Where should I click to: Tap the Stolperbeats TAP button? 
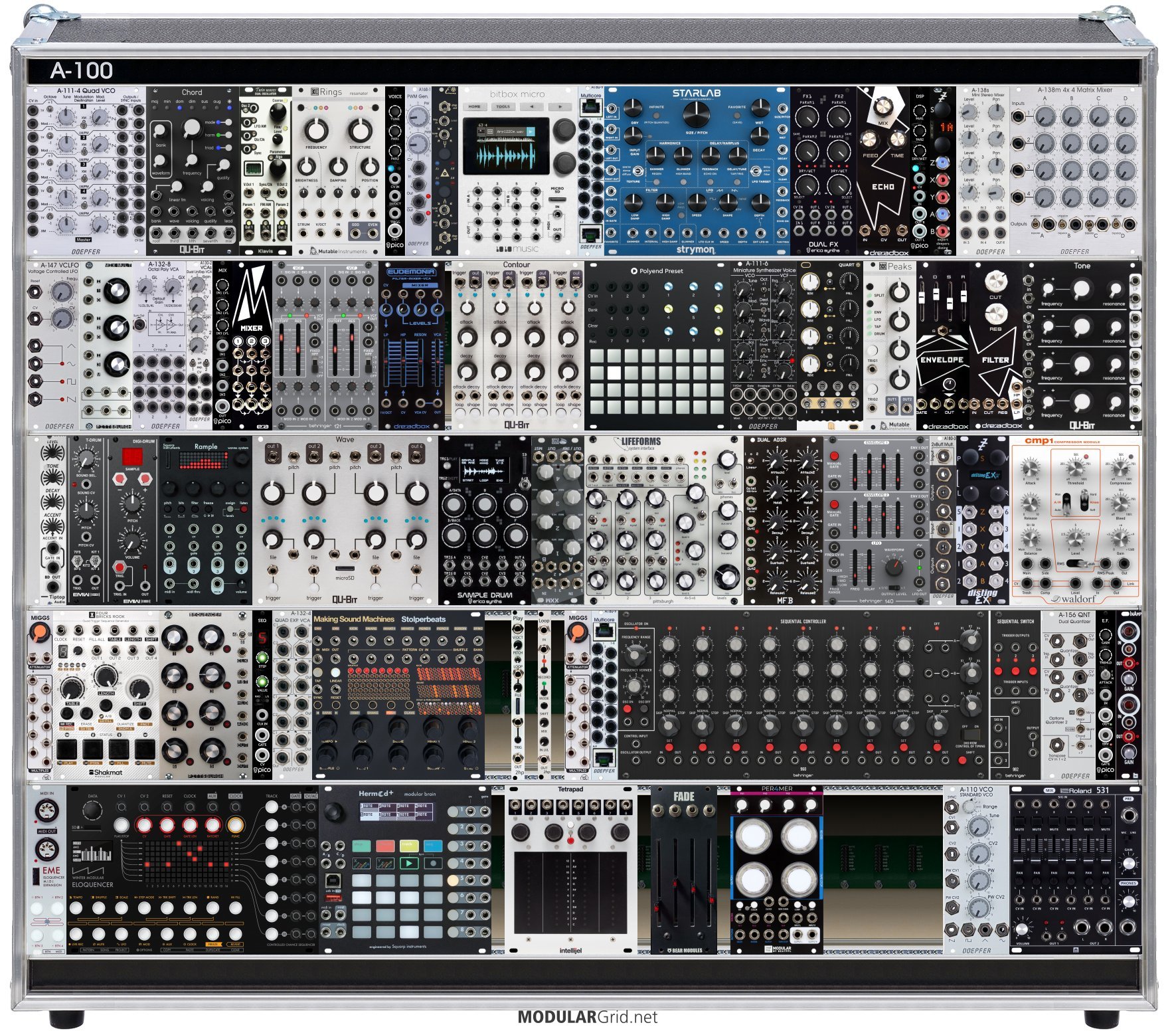318,672
